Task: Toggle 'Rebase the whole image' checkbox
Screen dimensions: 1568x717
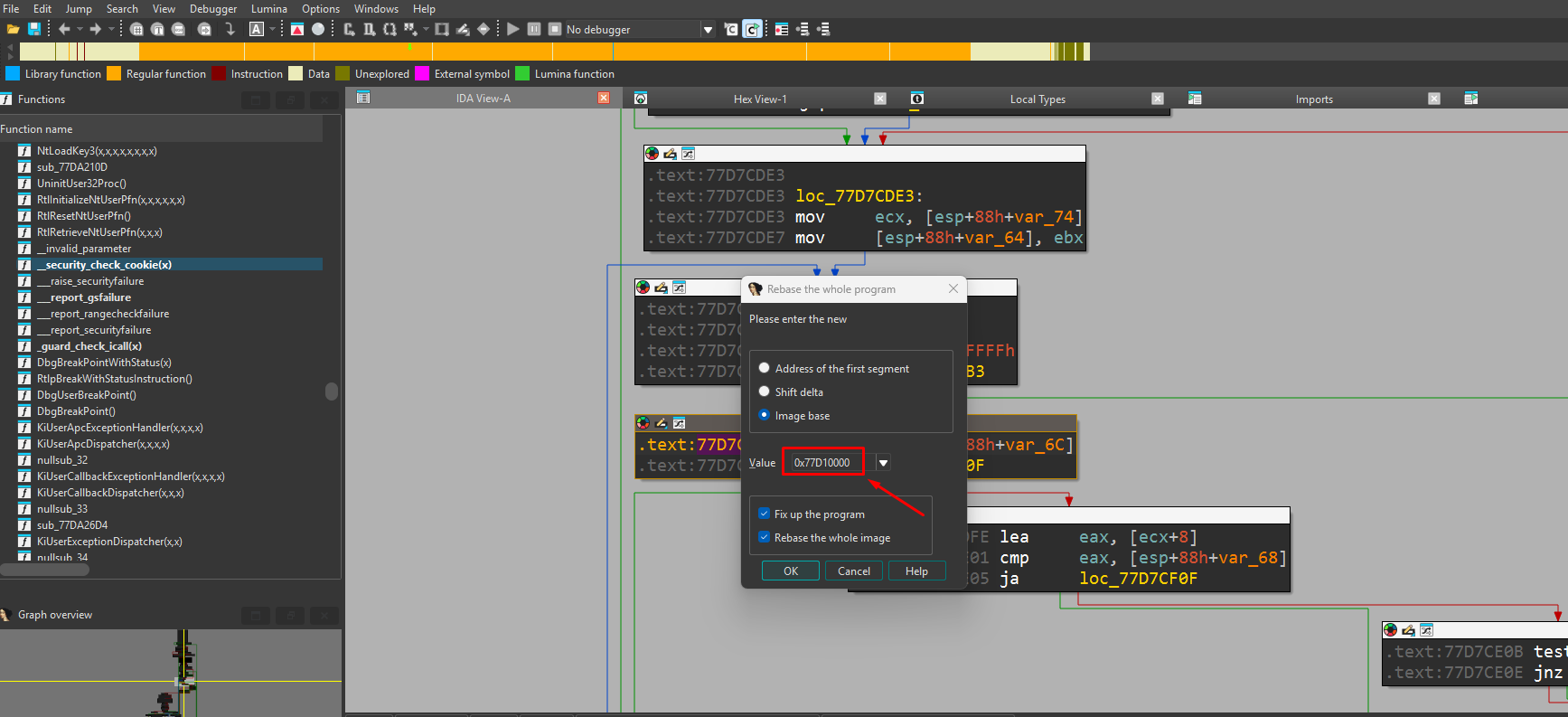Action: (x=765, y=537)
